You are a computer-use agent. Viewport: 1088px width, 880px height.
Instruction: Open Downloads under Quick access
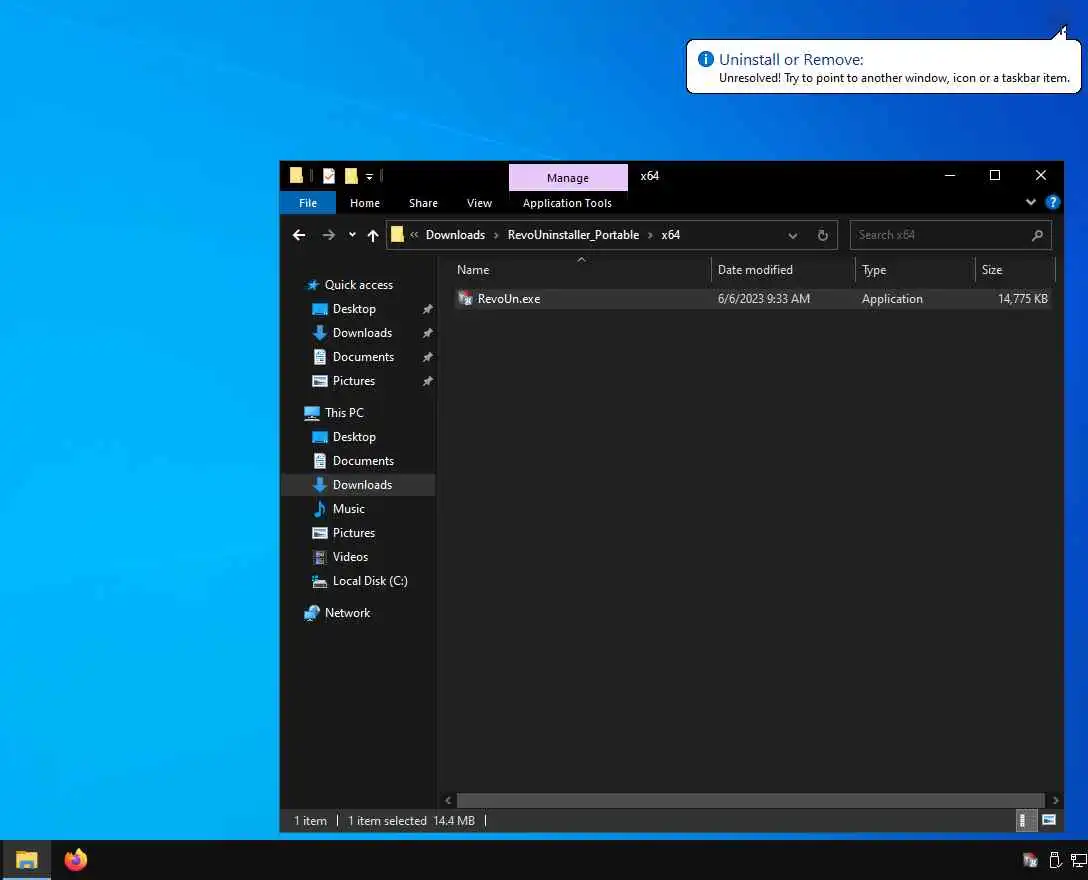coord(362,332)
